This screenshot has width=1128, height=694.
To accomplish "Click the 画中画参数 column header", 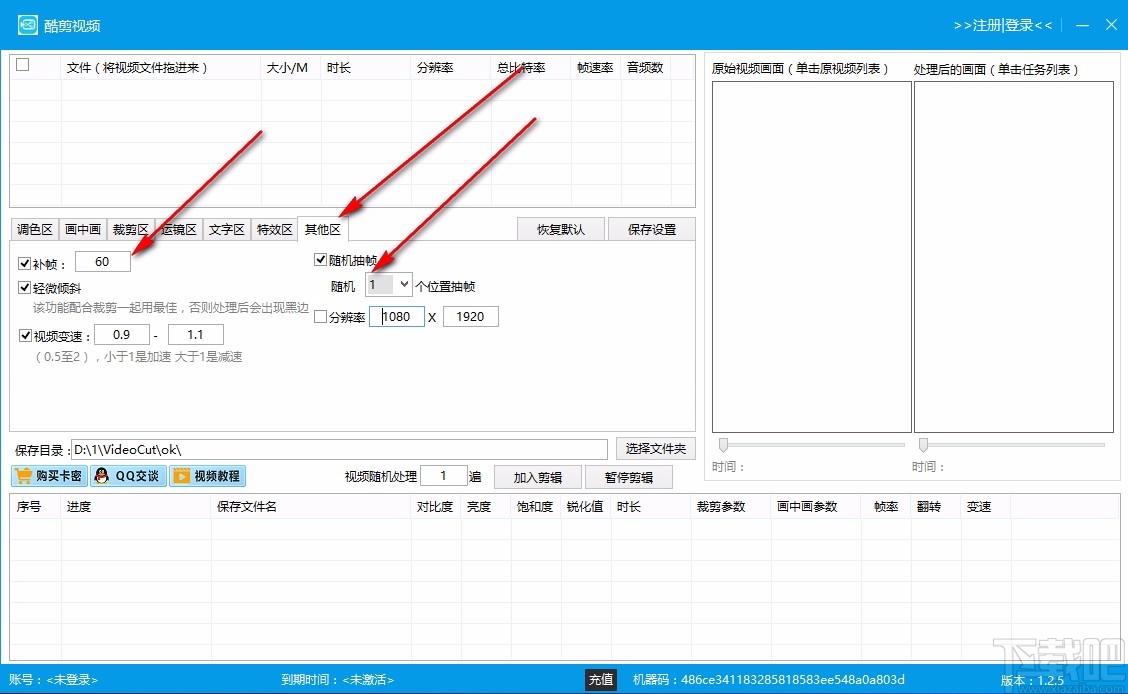I will point(816,506).
